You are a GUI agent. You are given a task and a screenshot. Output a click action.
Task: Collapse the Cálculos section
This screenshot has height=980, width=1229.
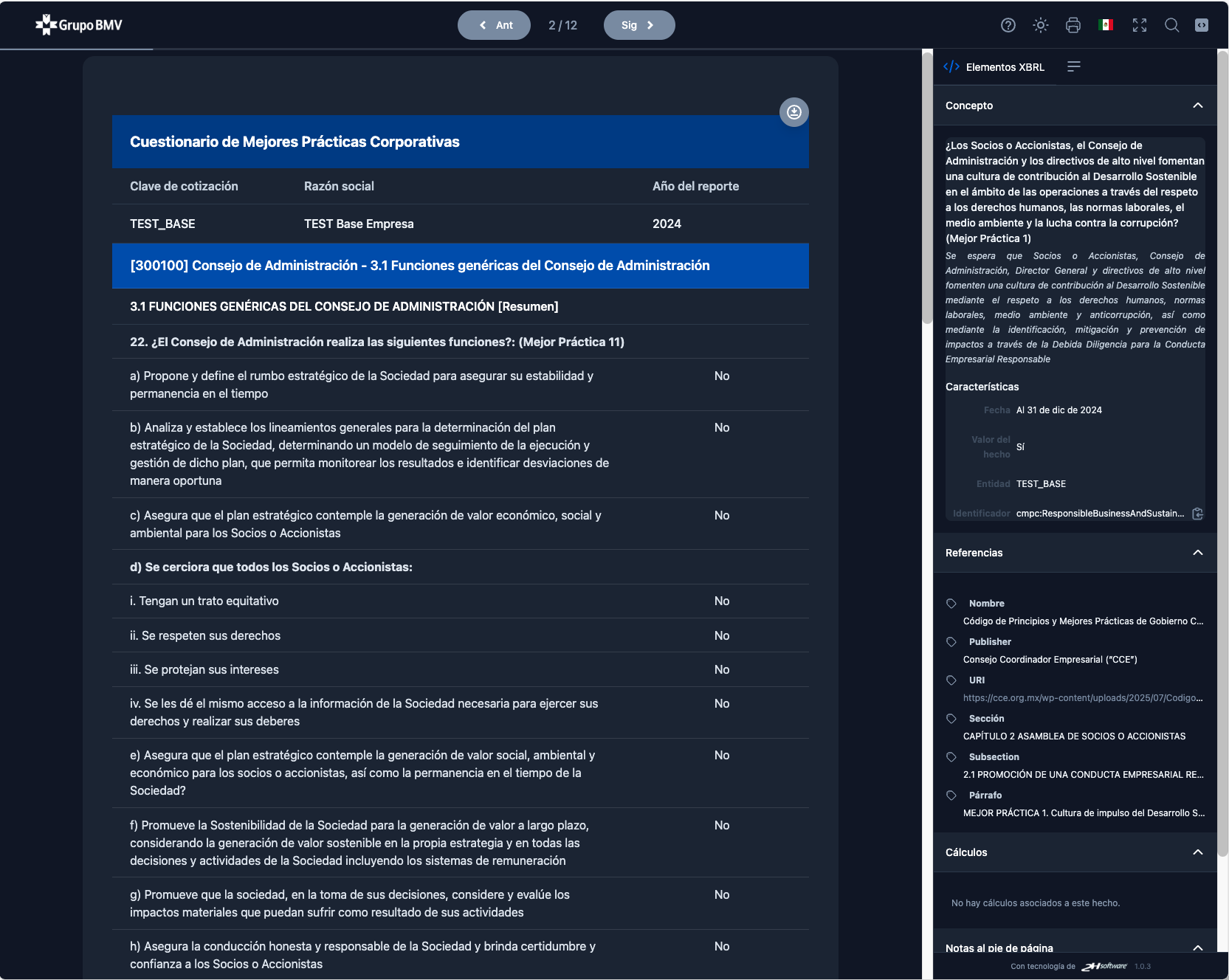[1197, 852]
